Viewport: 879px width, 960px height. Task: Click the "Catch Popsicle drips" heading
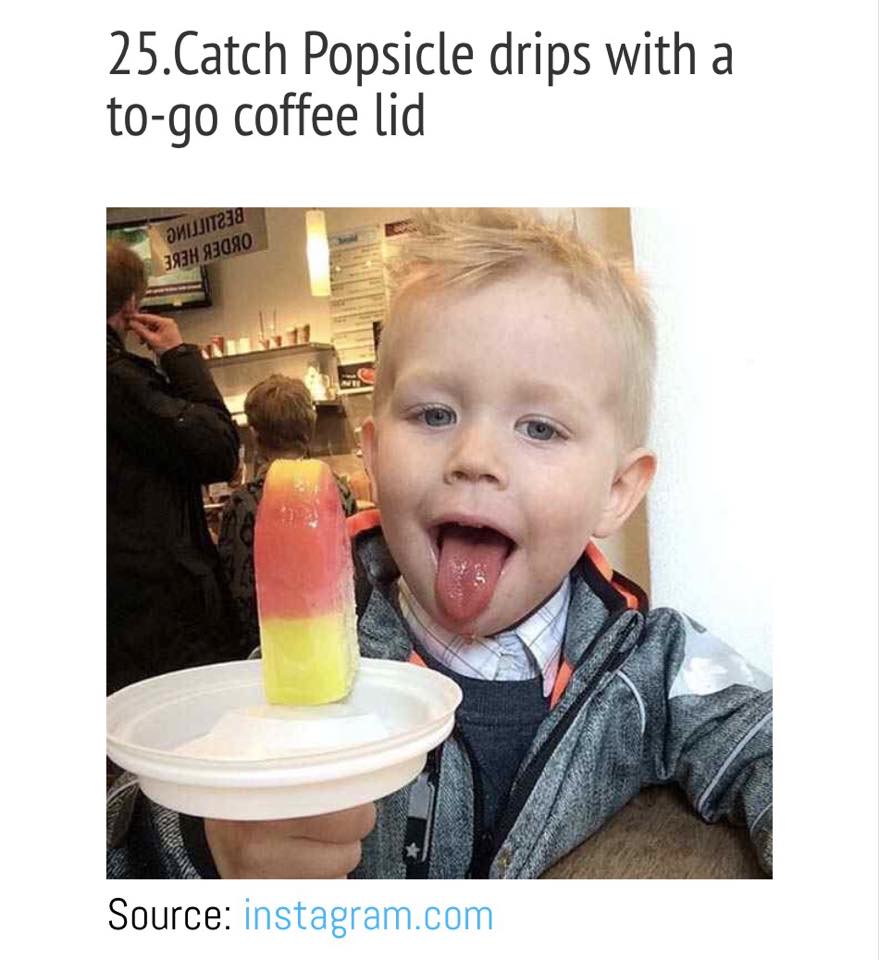[420, 84]
